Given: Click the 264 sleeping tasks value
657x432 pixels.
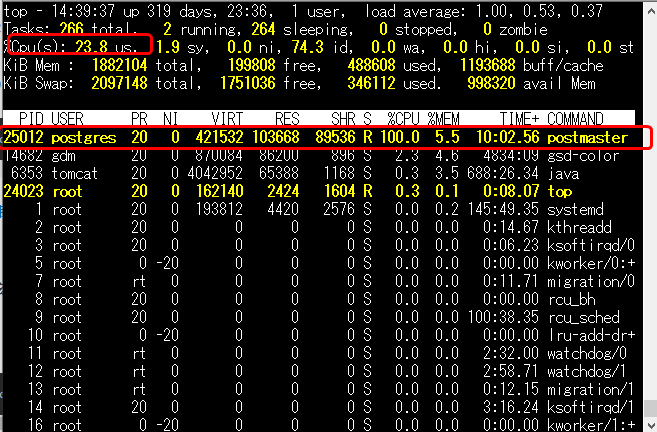Looking at the screenshot, I should coord(264,29).
